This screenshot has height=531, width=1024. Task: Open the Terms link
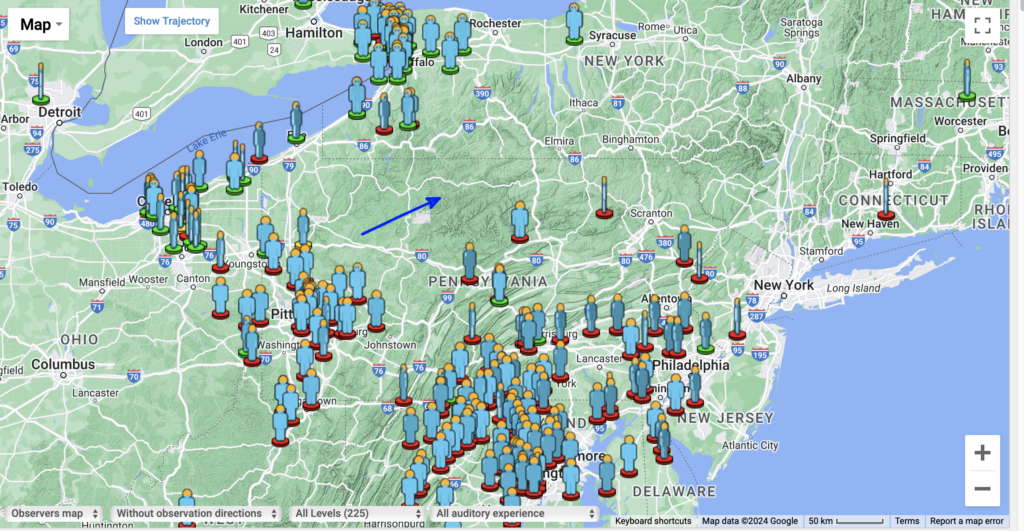point(907,521)
